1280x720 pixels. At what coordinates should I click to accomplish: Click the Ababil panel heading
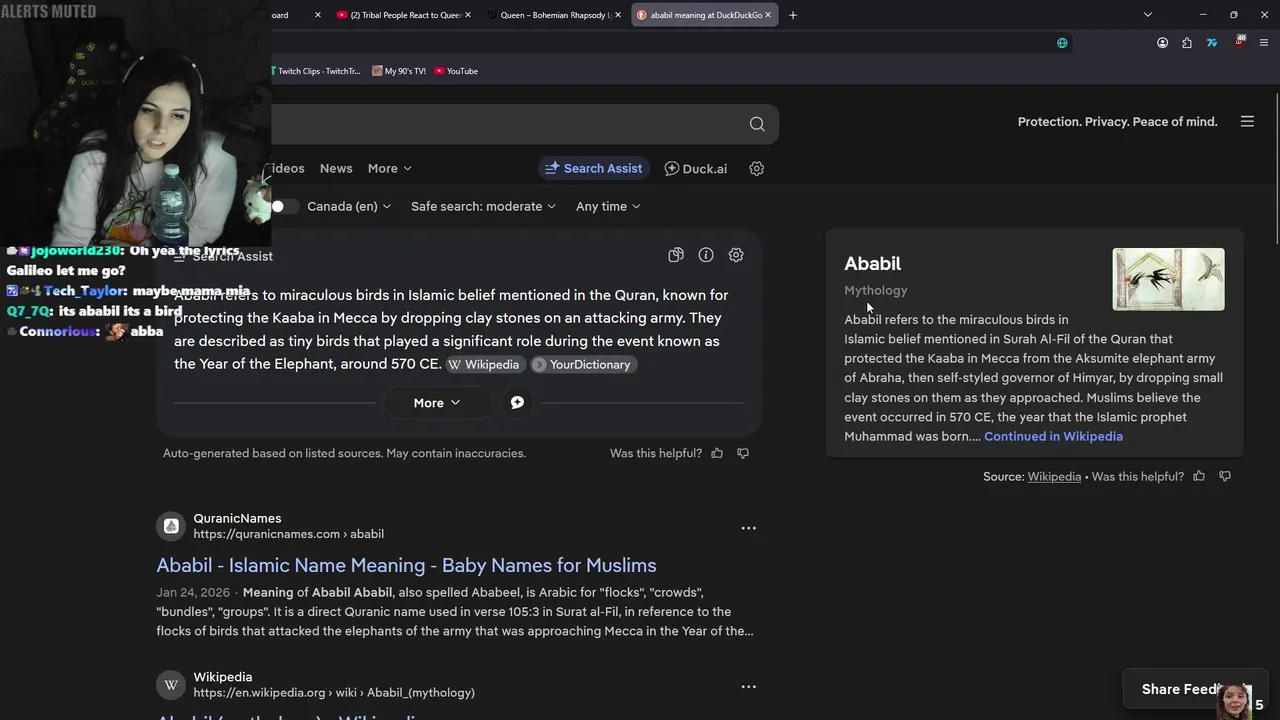(x=872, y=263)
